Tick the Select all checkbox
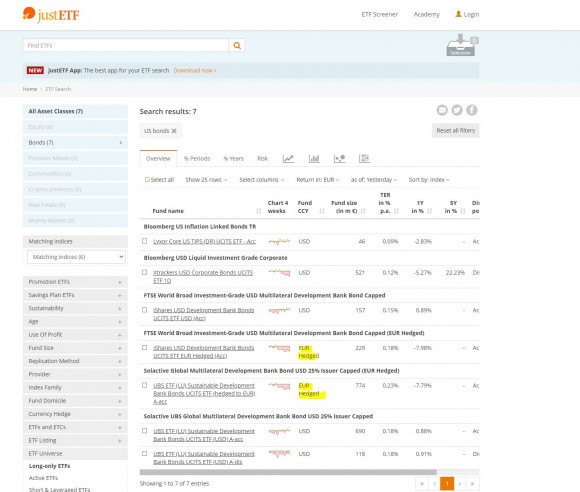Image resolution: width=580 pixels, height=492 pixels. point(147,180)
